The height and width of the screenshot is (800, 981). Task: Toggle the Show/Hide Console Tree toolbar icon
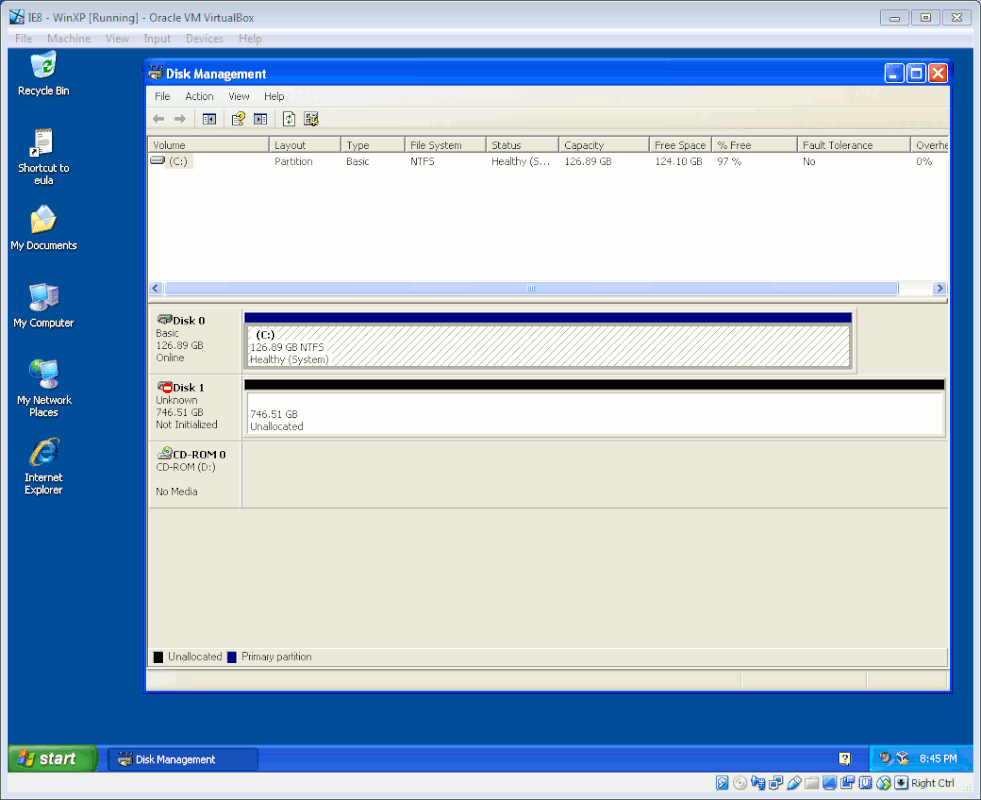pos(209,119)
